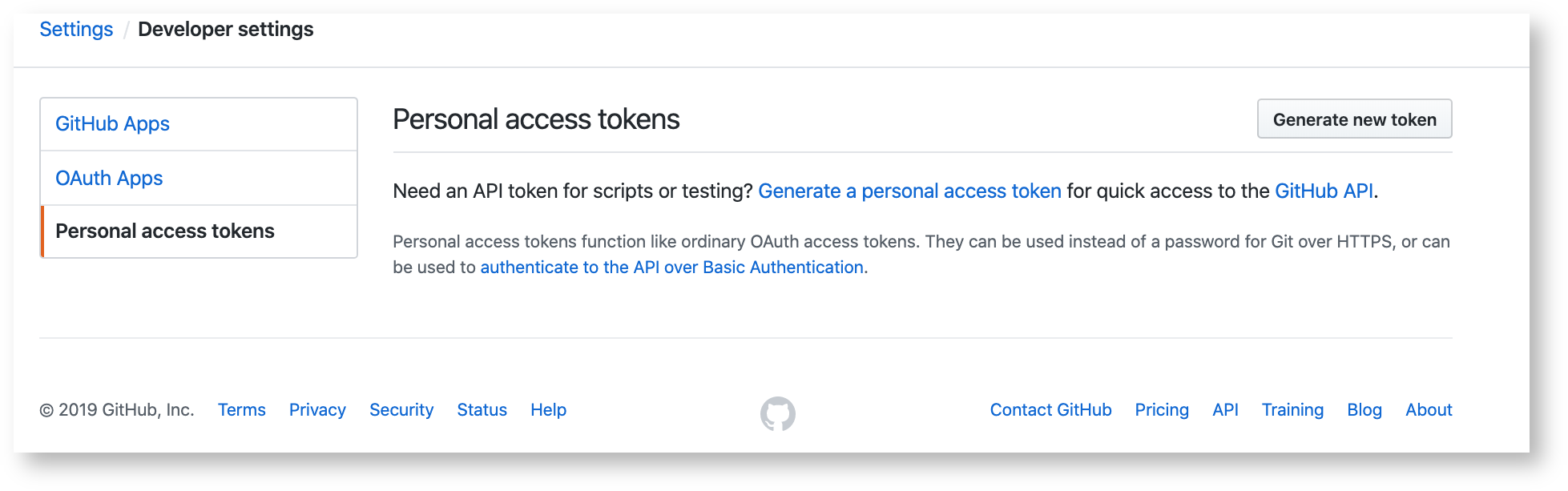
Task: Open the About footer link
Action: pos(1429,410)
